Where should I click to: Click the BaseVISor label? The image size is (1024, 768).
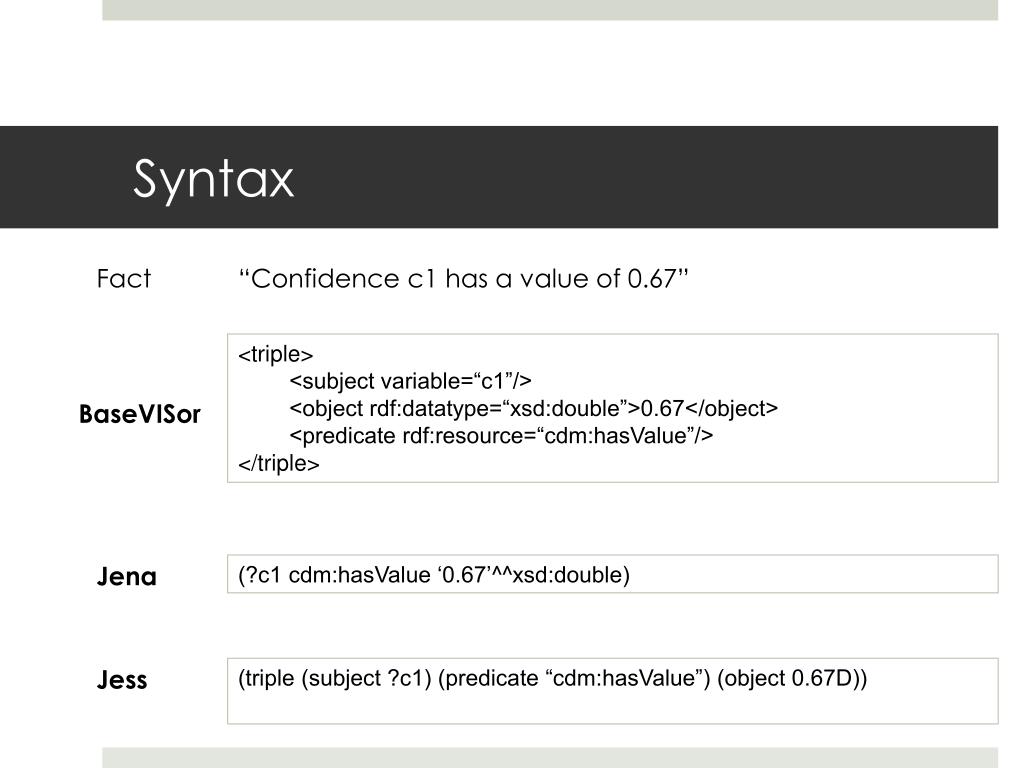139,414
